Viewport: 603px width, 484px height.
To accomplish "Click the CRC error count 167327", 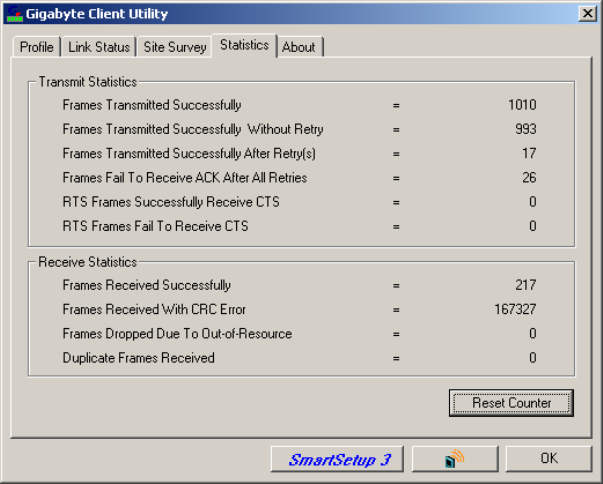I will coord(515,309).
